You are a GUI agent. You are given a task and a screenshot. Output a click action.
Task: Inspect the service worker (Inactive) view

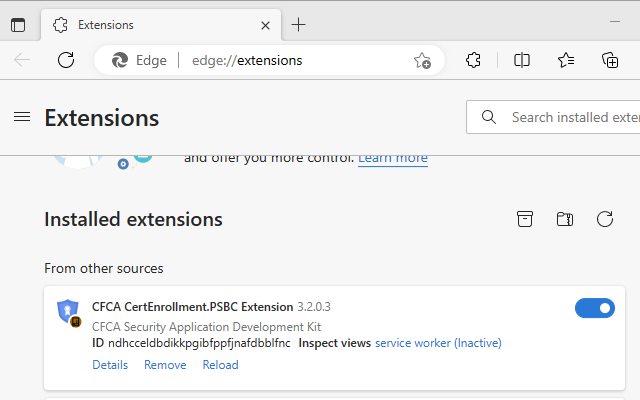point(438,343)
